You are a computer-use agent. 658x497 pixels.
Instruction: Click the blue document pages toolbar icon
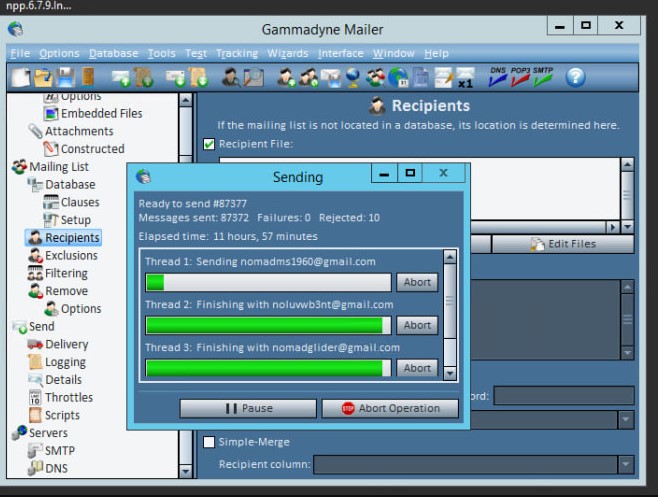click(421, 77)
